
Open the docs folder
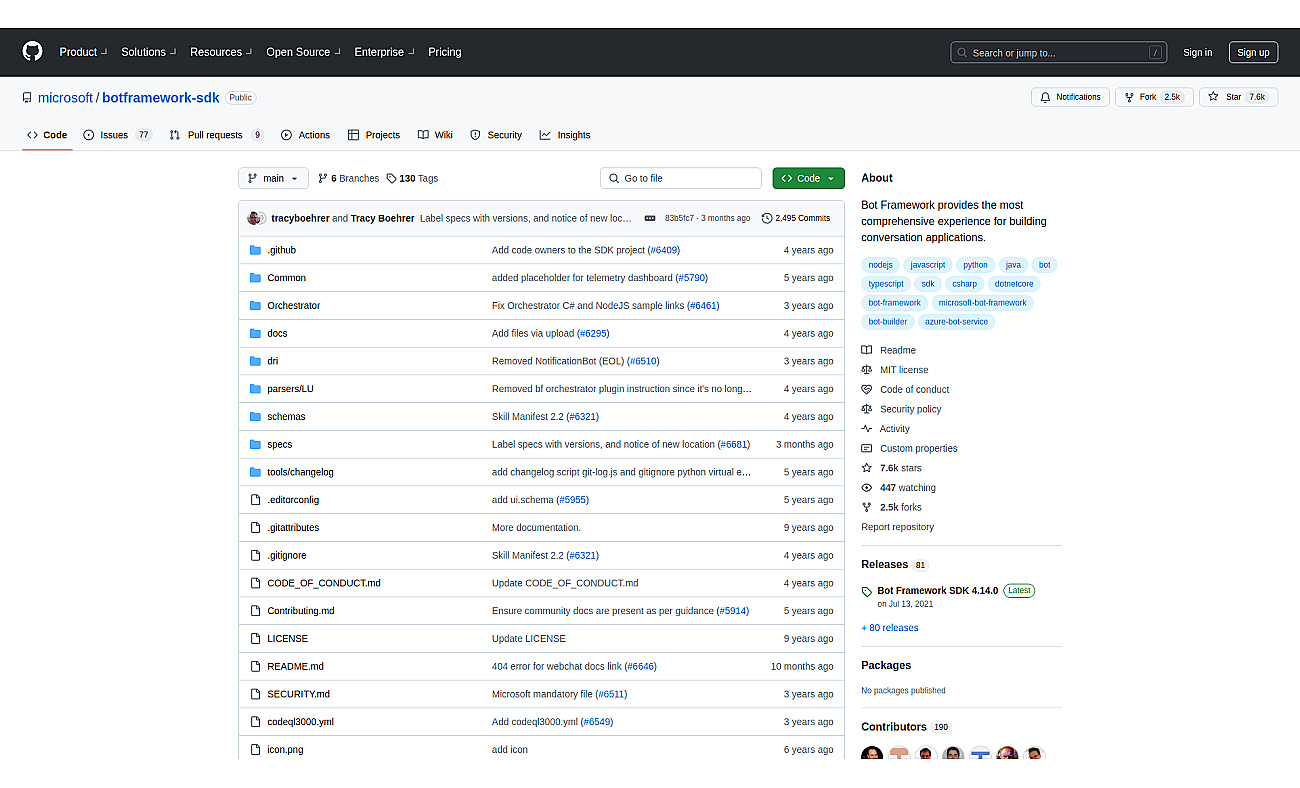pyautogui.click(x=277, y=333)
